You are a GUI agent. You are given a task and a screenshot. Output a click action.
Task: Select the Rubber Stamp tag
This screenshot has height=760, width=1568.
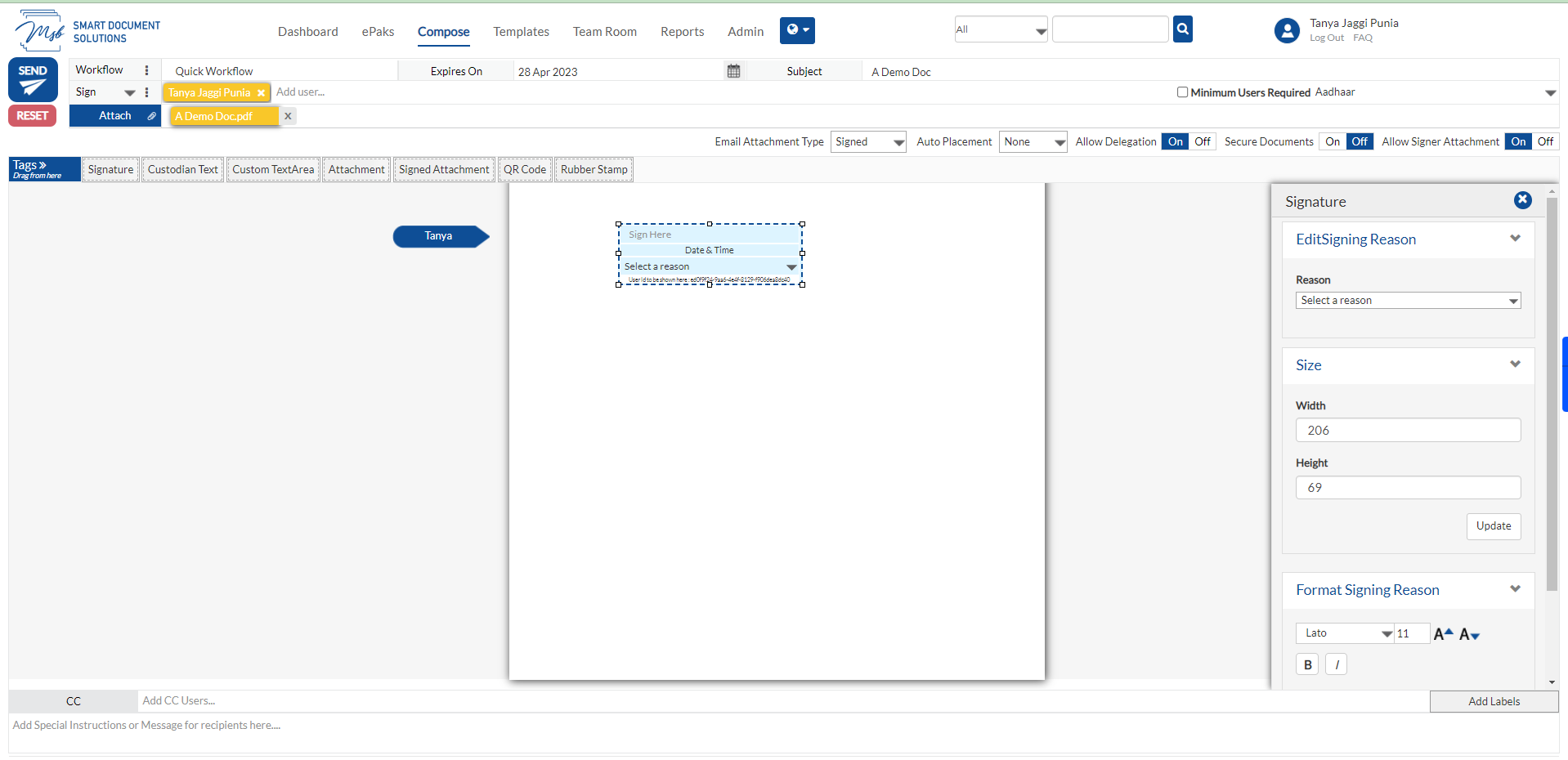pos(594,170)
